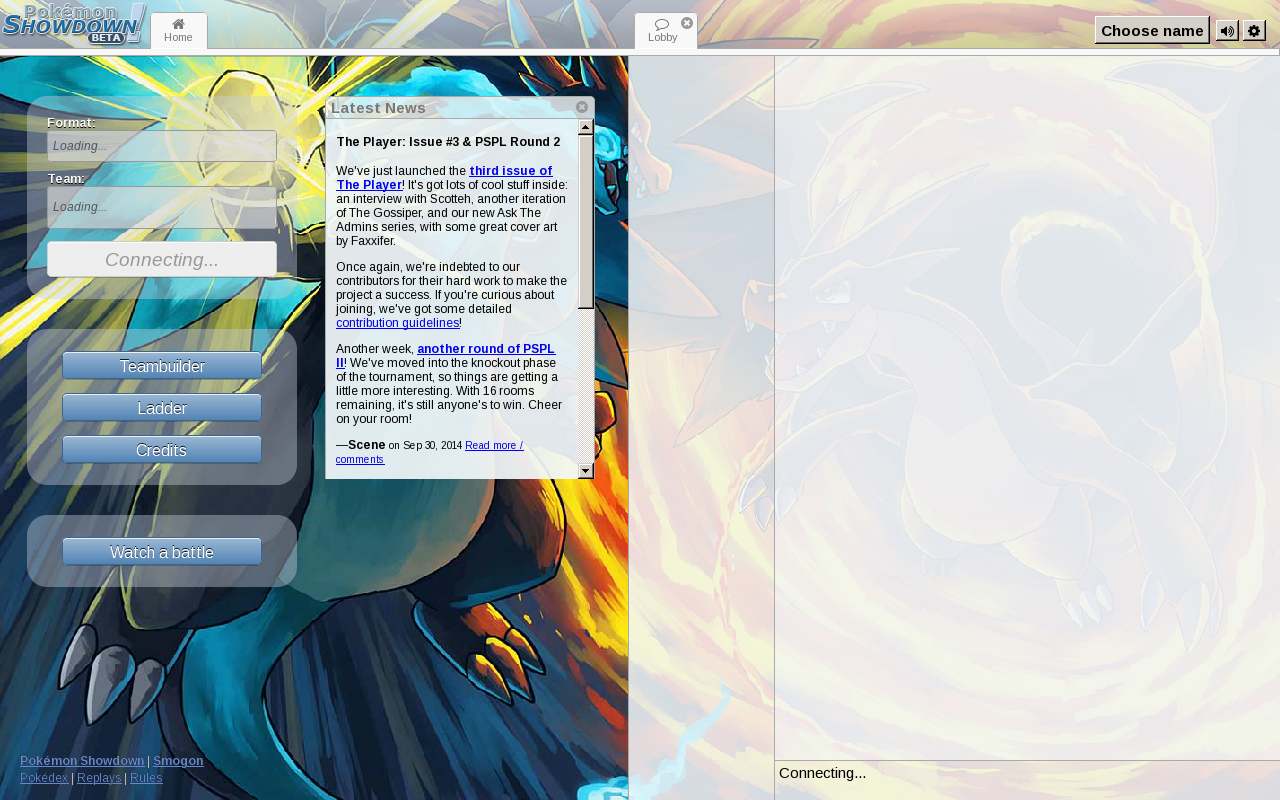Click Watch a battle
This screenshot has height=800, width=1280.
162,552
